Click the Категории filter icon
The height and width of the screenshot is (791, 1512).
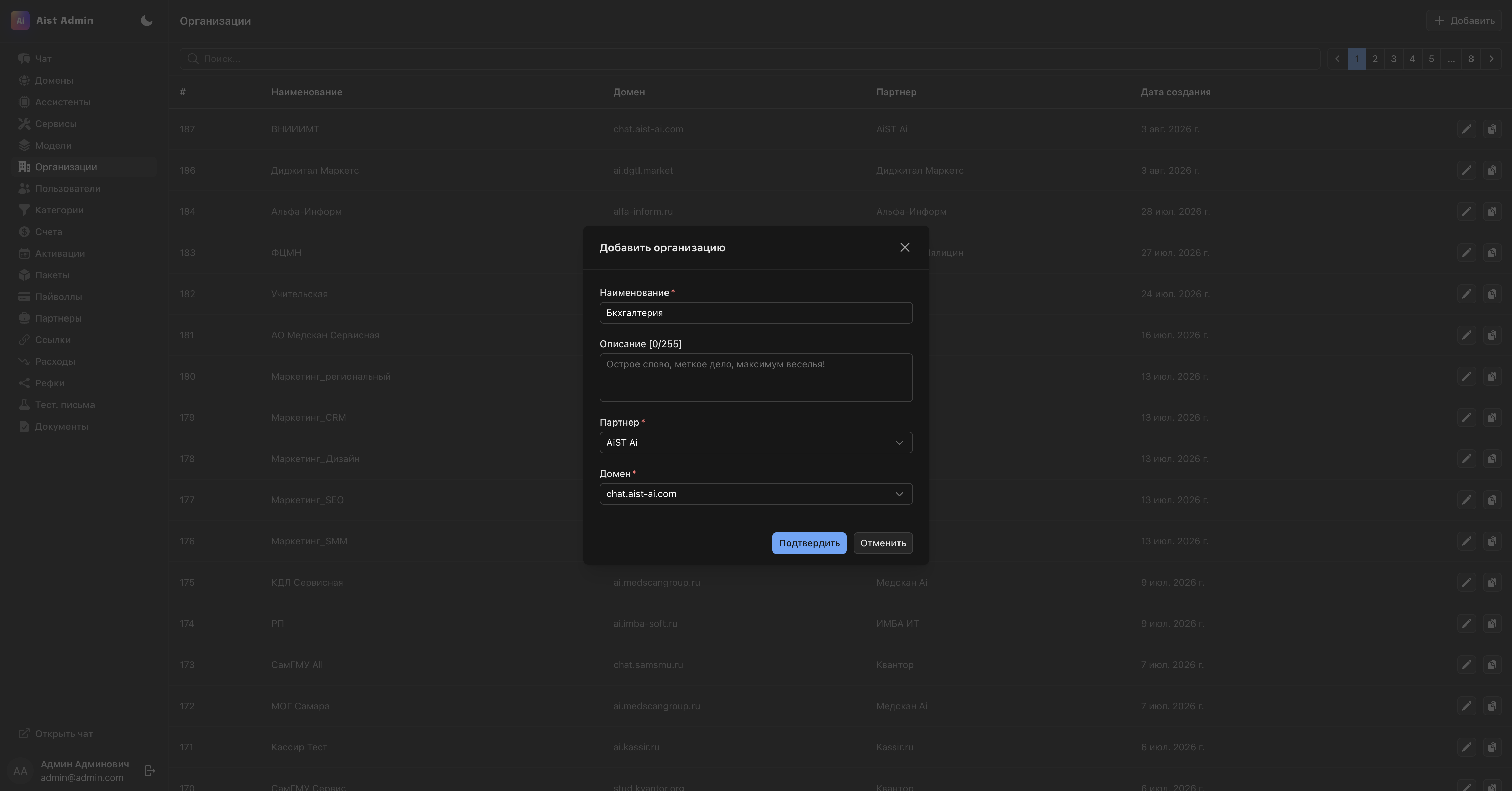pos(24,210)
